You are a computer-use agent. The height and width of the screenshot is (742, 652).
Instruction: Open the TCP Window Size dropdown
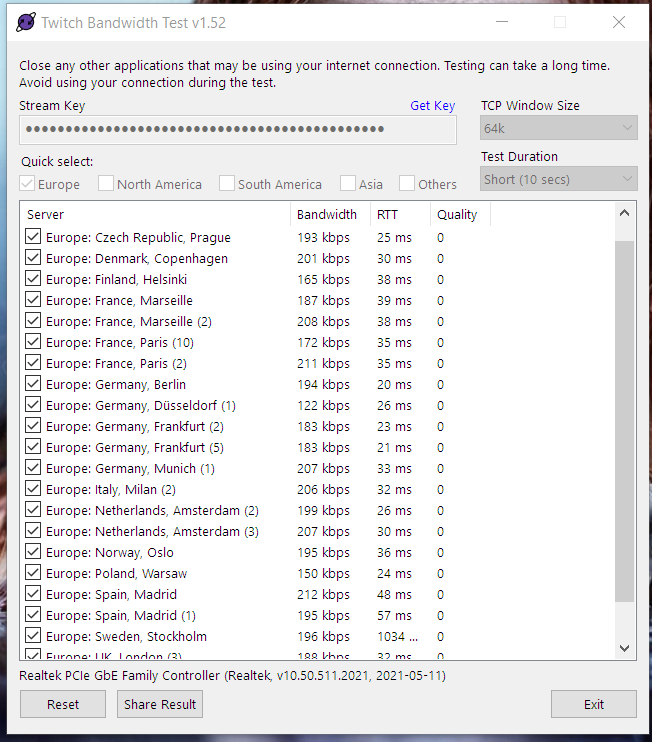[x=559, y=128]
